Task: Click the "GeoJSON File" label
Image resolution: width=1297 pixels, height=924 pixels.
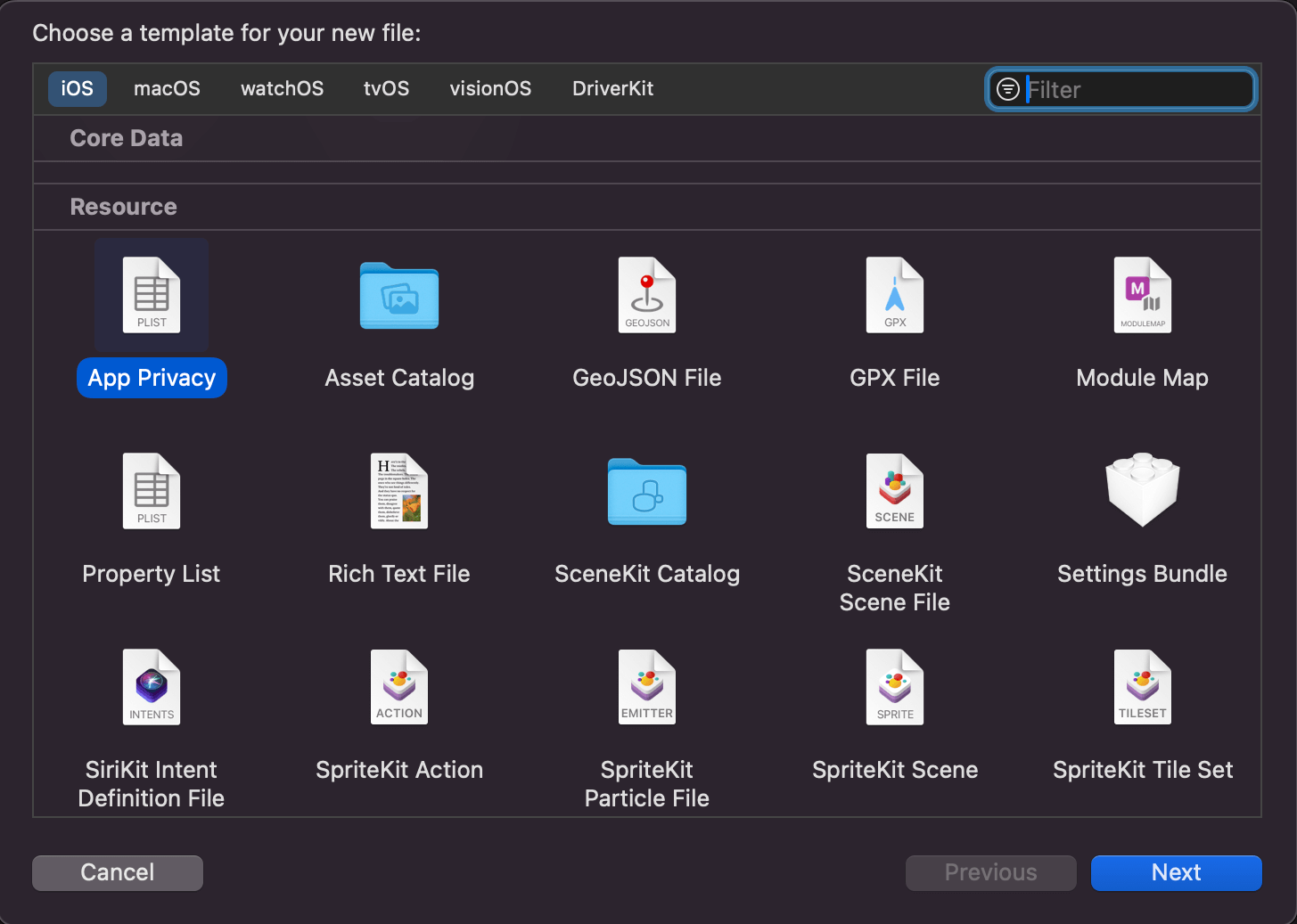Action: (x=647, y=378)
